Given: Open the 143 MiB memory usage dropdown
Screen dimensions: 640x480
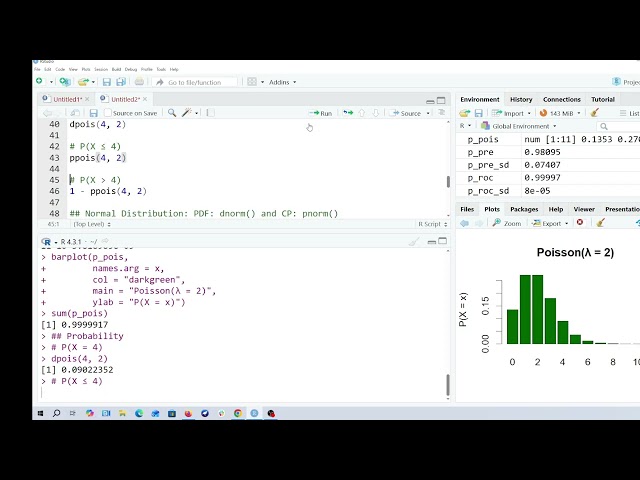Looking at the screenshot, I should [x=560, y=113].
